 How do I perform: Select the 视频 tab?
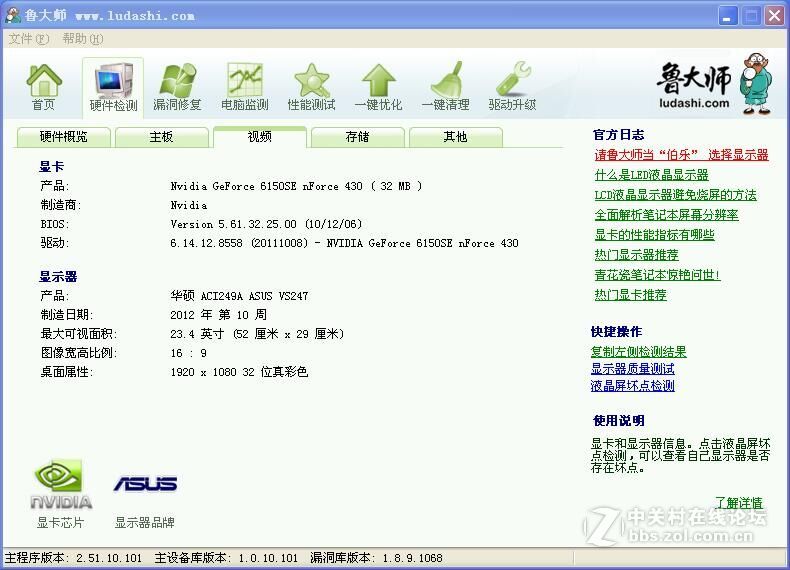pos(260,137)
